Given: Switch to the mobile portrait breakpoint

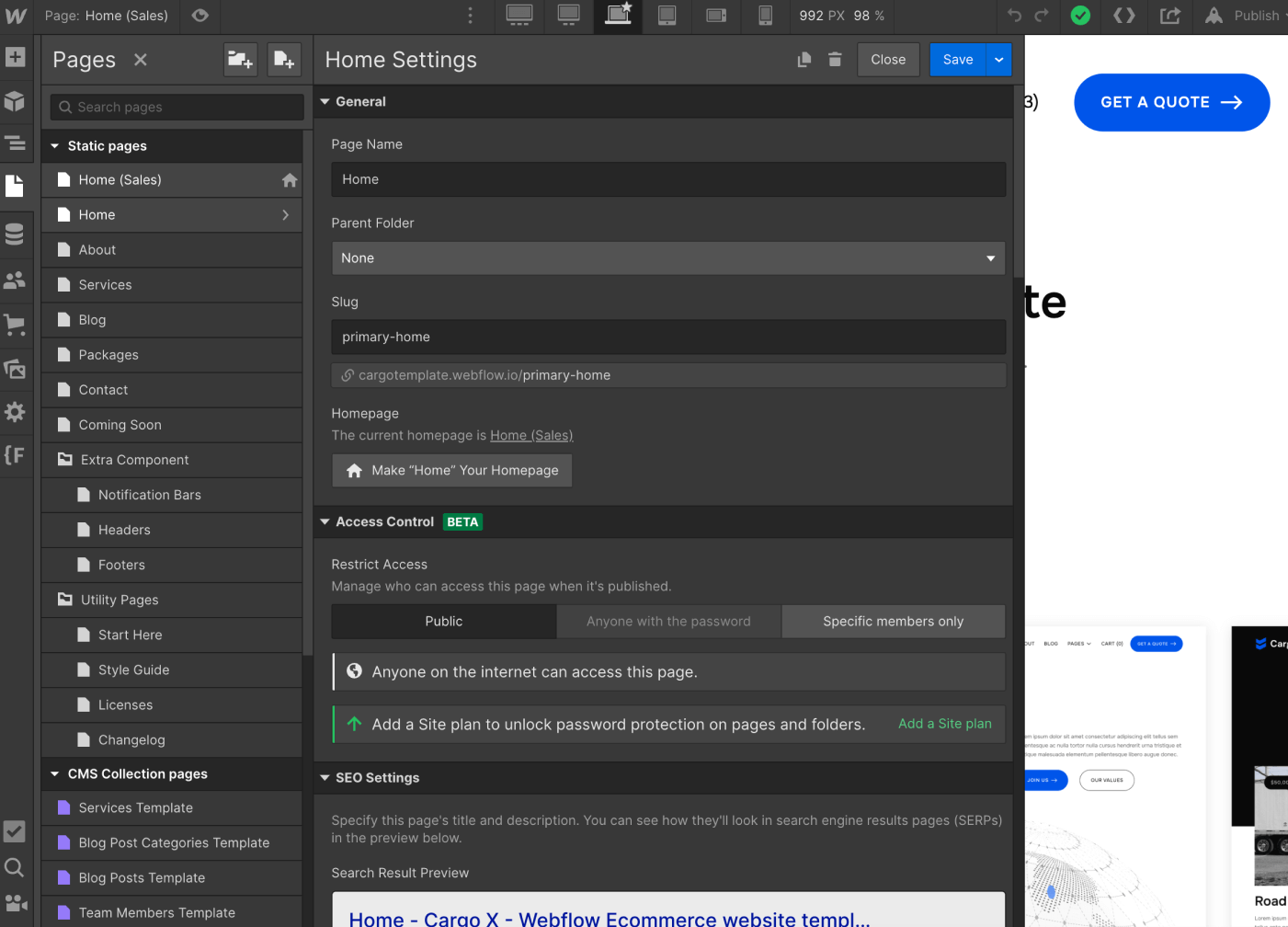Looking at the screenshot, I should pos(765,16).
